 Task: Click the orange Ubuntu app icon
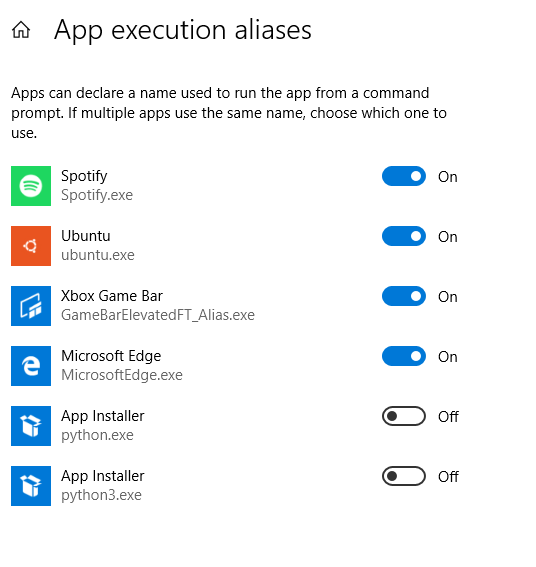(x=31, y=246)
